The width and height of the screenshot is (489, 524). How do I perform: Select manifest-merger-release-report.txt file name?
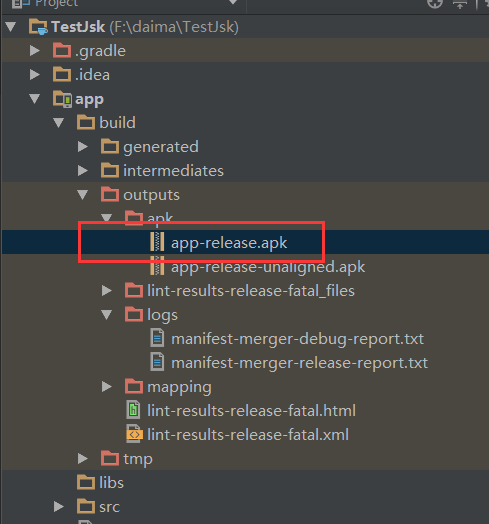(299, 363)
